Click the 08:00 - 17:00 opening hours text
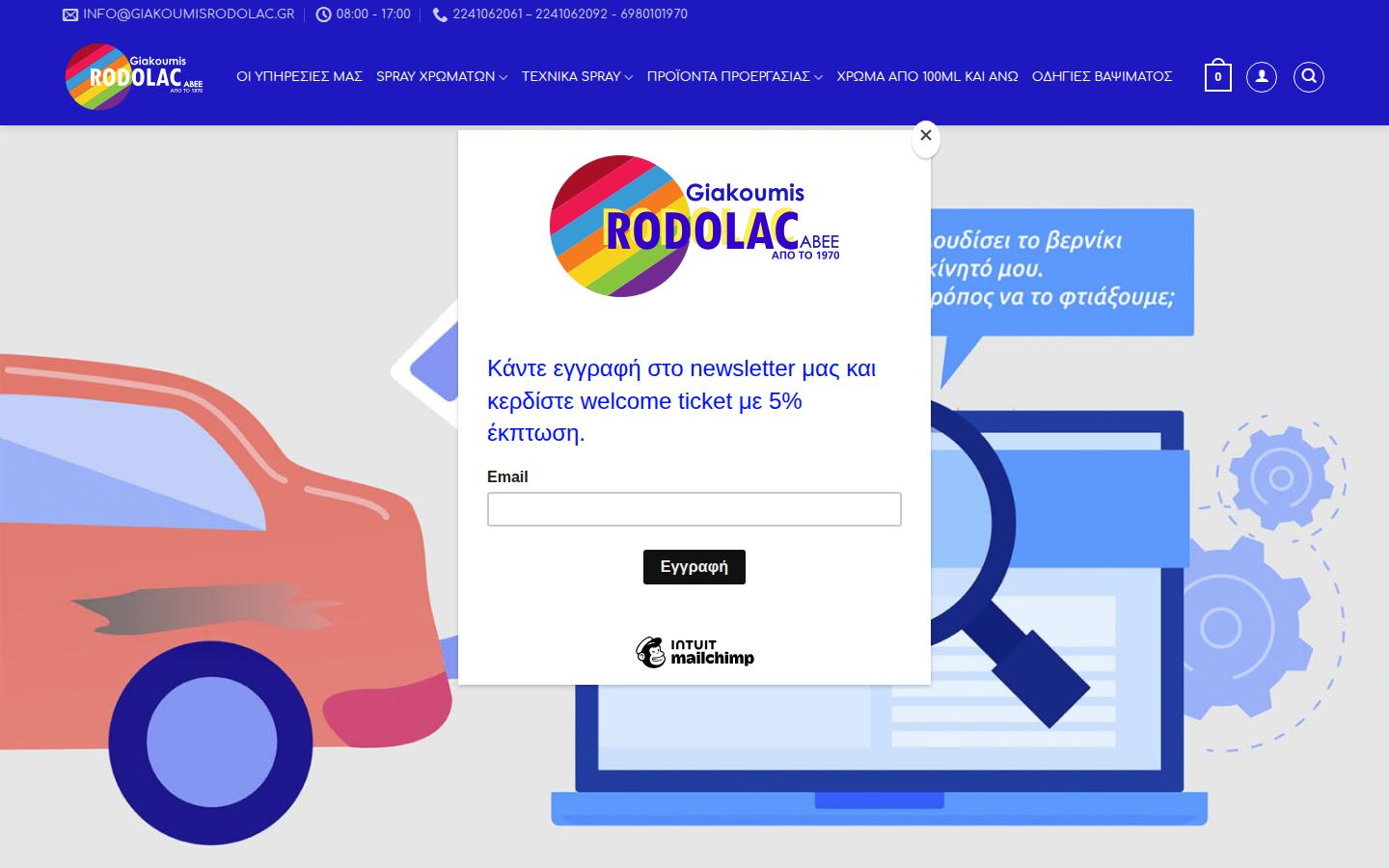Screen dimensions: 1389x868 coord(373,14)
